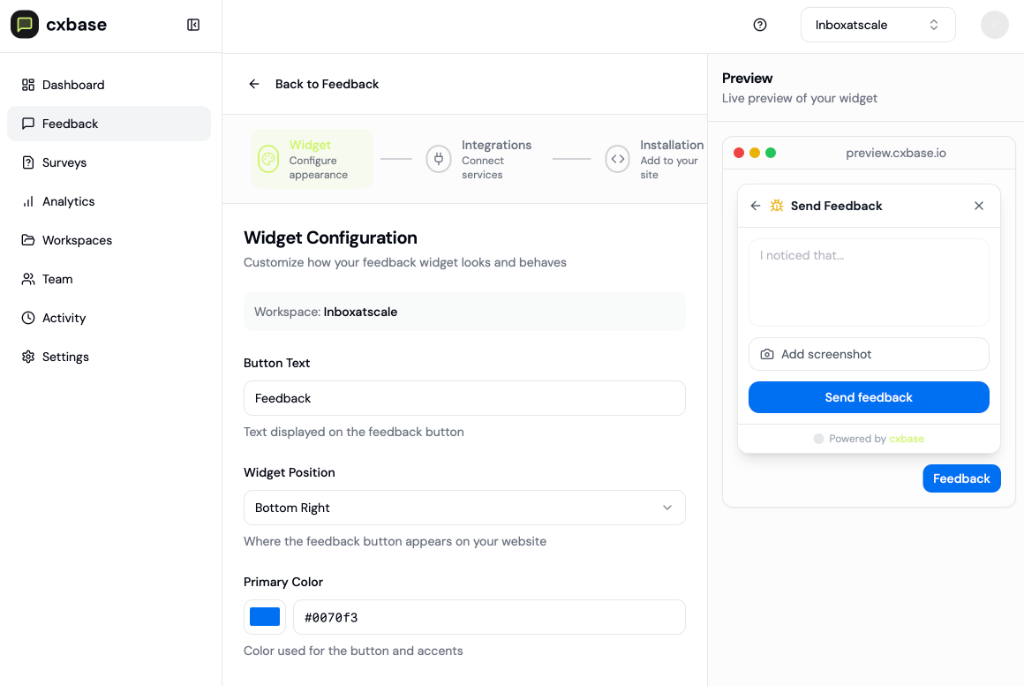Viewport: 1024px width, 686px height.
Task: Click the back arrow inside the preview widget
Action: pyautogui.click(x=755, y=205)
